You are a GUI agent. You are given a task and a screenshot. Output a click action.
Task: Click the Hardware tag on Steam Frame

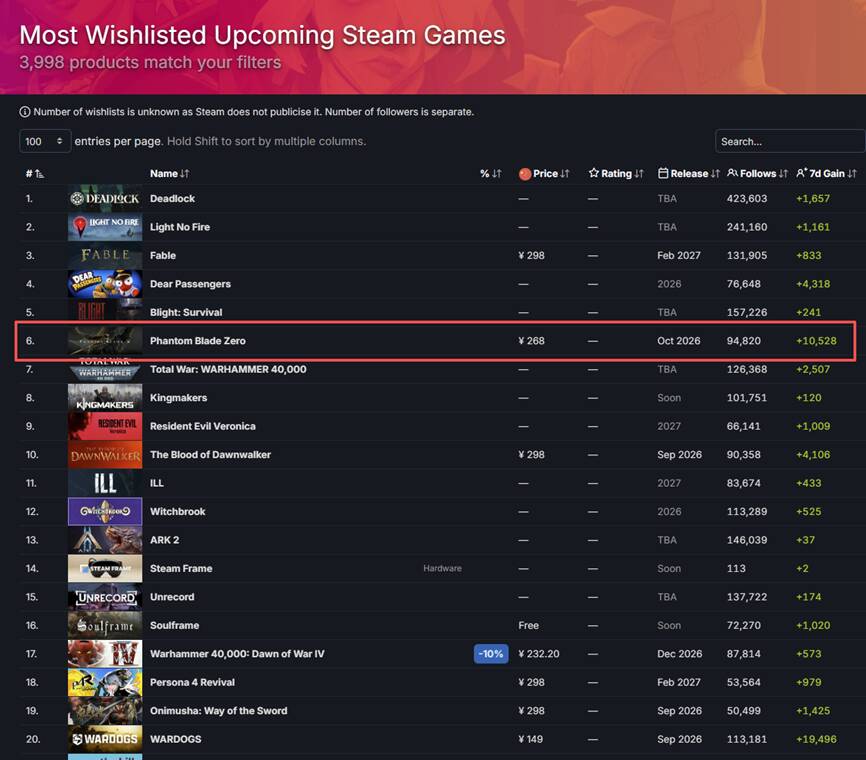click(x=442, y=568)
